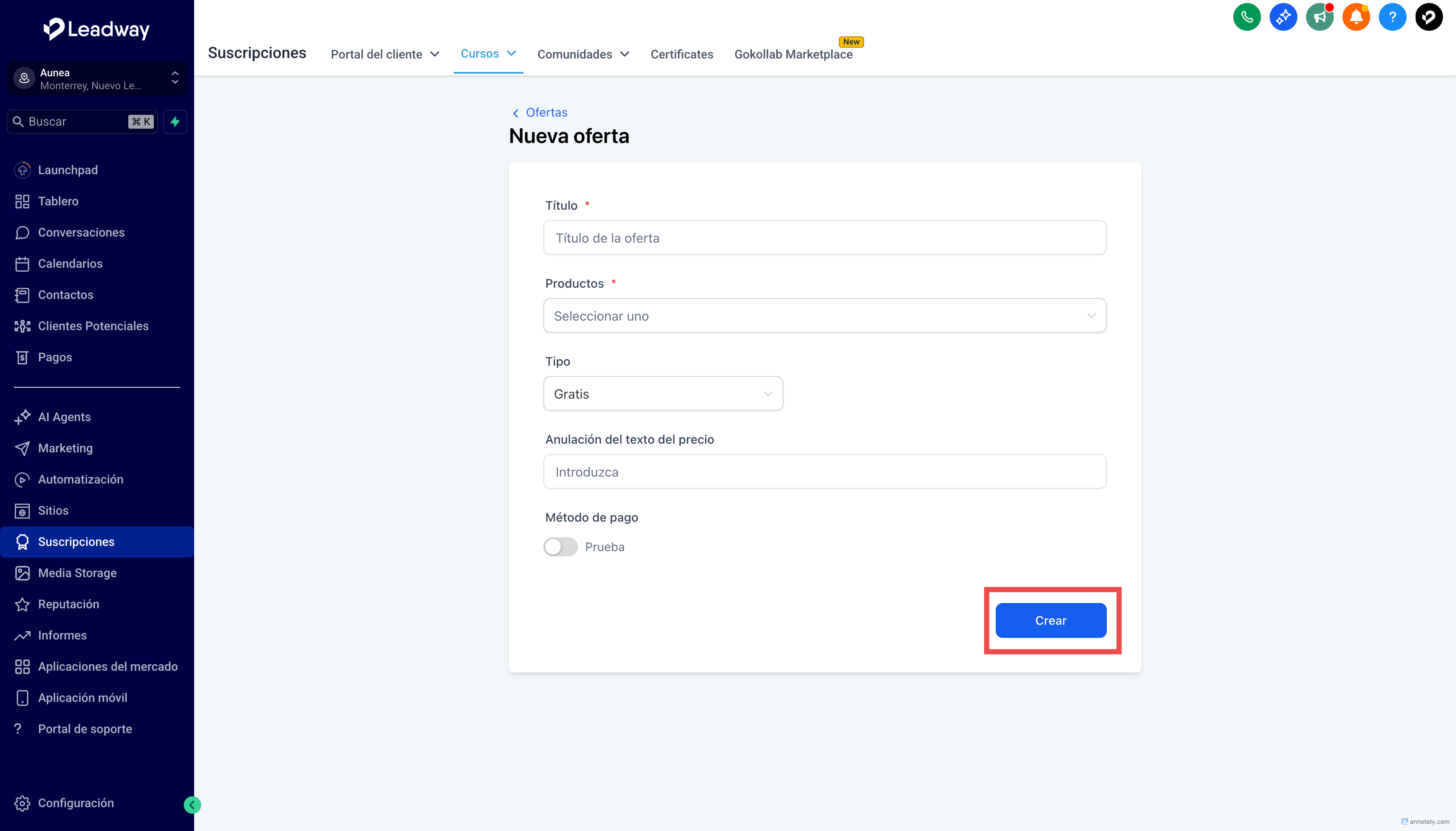Image resolution: width=1456 pixels, height=831 pixels.
Task: Open the blue help question icon
Action: click(1392, 17)
